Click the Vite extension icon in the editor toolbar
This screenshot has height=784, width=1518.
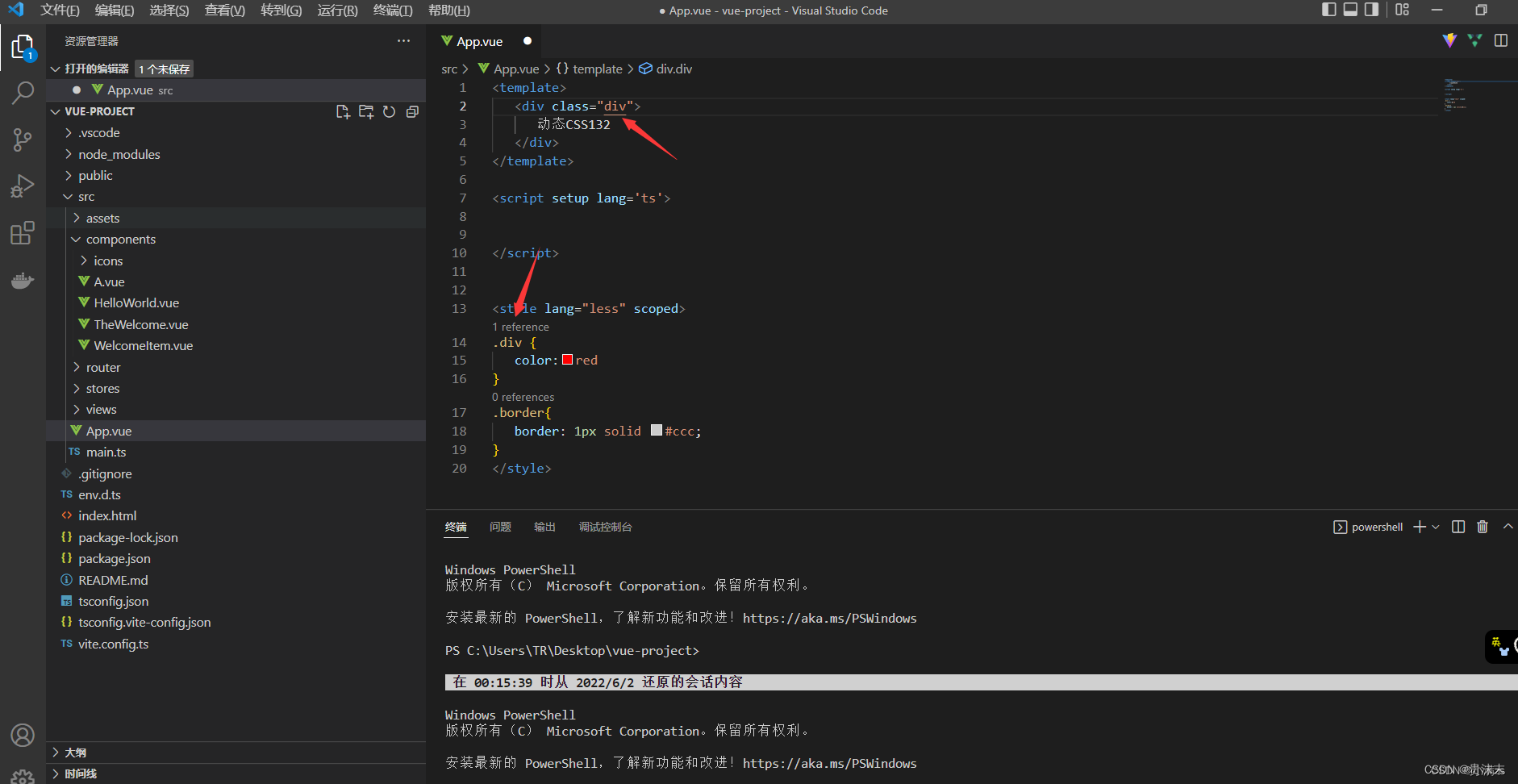coord(1449,40)
